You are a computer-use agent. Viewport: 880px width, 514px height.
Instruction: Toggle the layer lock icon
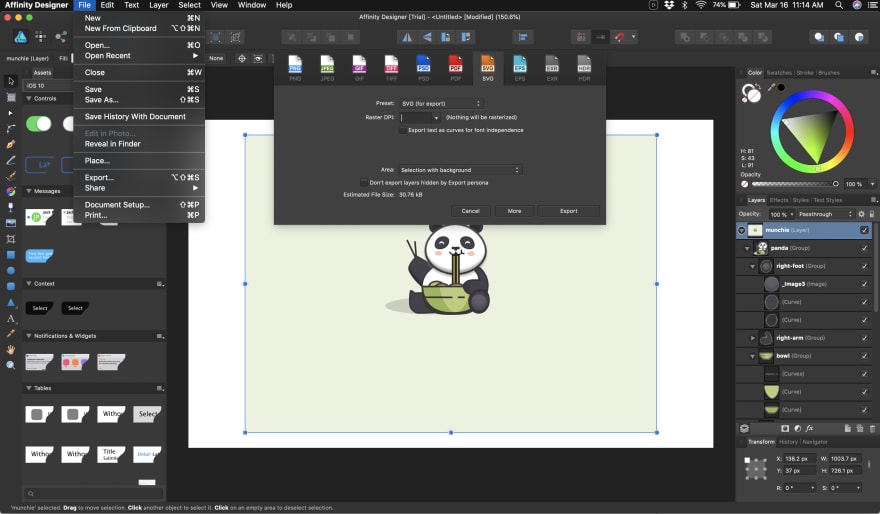(872, 214)
